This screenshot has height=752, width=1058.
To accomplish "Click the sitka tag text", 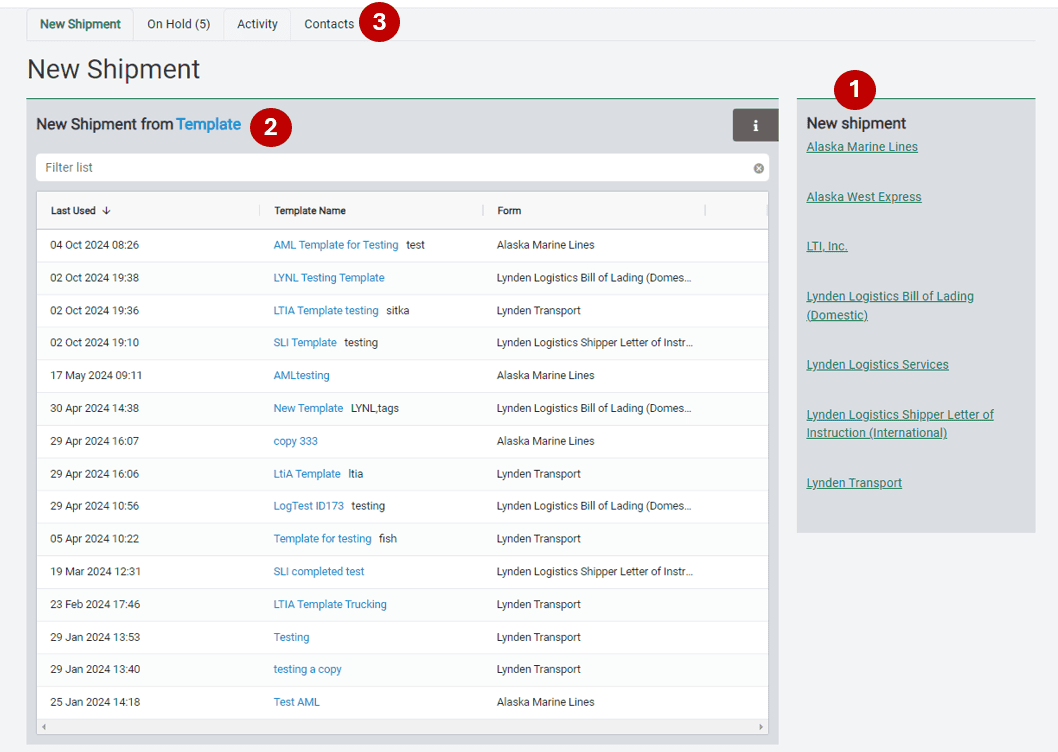I will tap(397, 311).
